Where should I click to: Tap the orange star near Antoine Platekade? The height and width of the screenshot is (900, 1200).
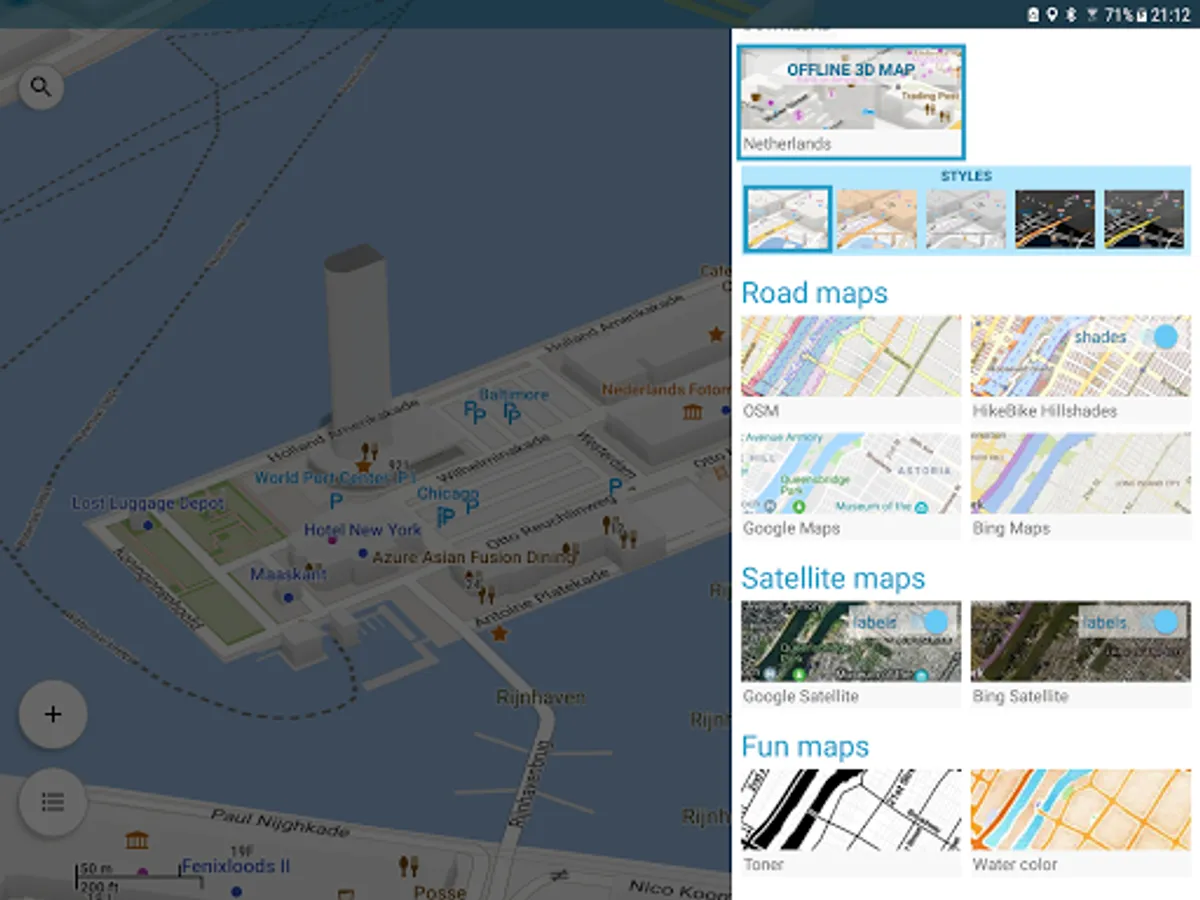click(x=499, y=633)
